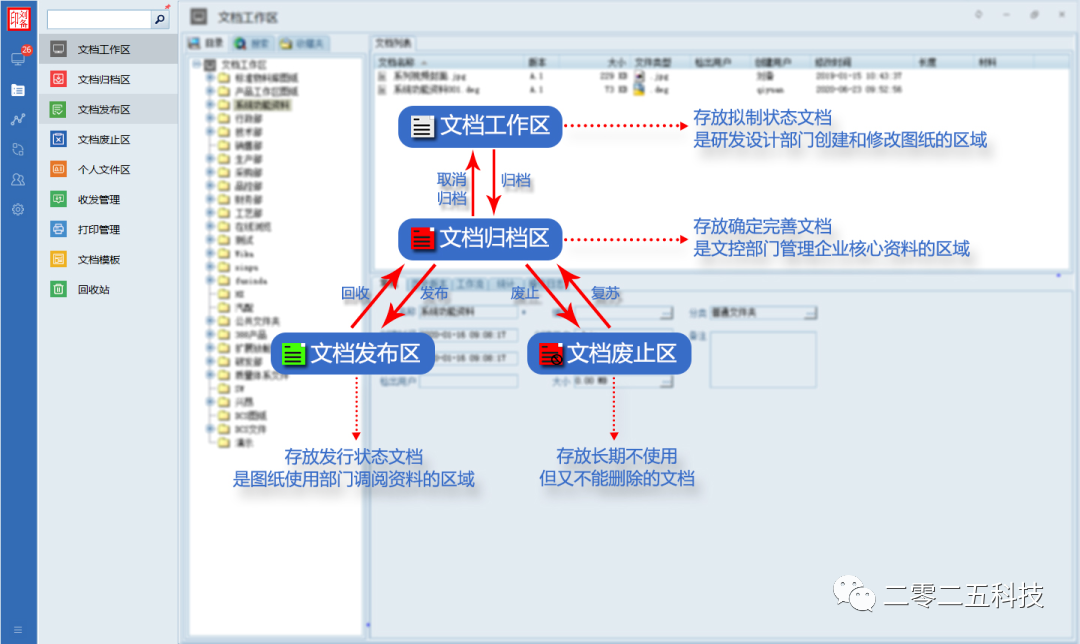Collapse the 文档工作区 root tree node

pyautogui.click(x=197, y=64)
